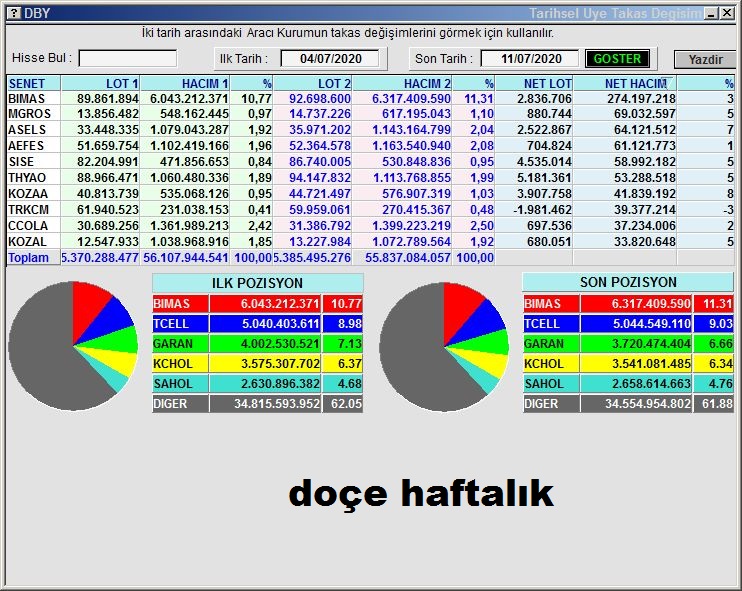Click BIMAS LOT 1 value 89.861.894

coord(108,98)
